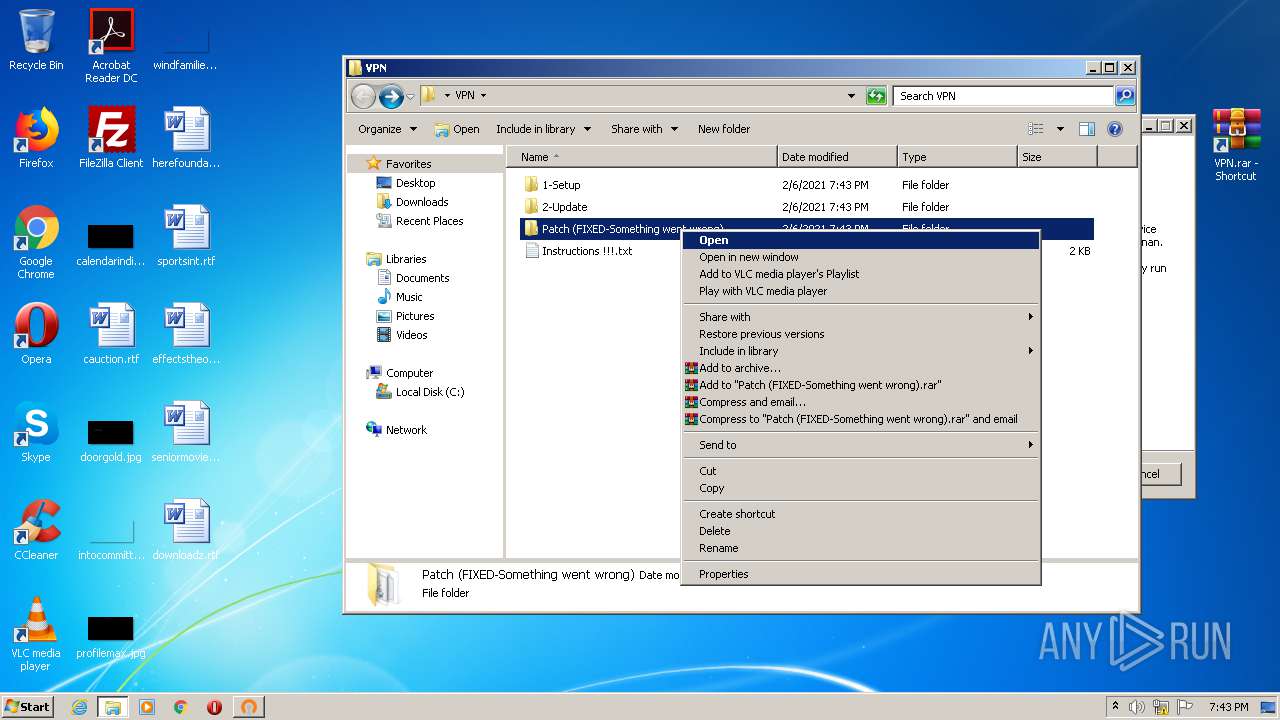Viewport: 1280px width, 720px height.
Task: Launch CCleaner desktop shortcut
Action: click(36, 530)
